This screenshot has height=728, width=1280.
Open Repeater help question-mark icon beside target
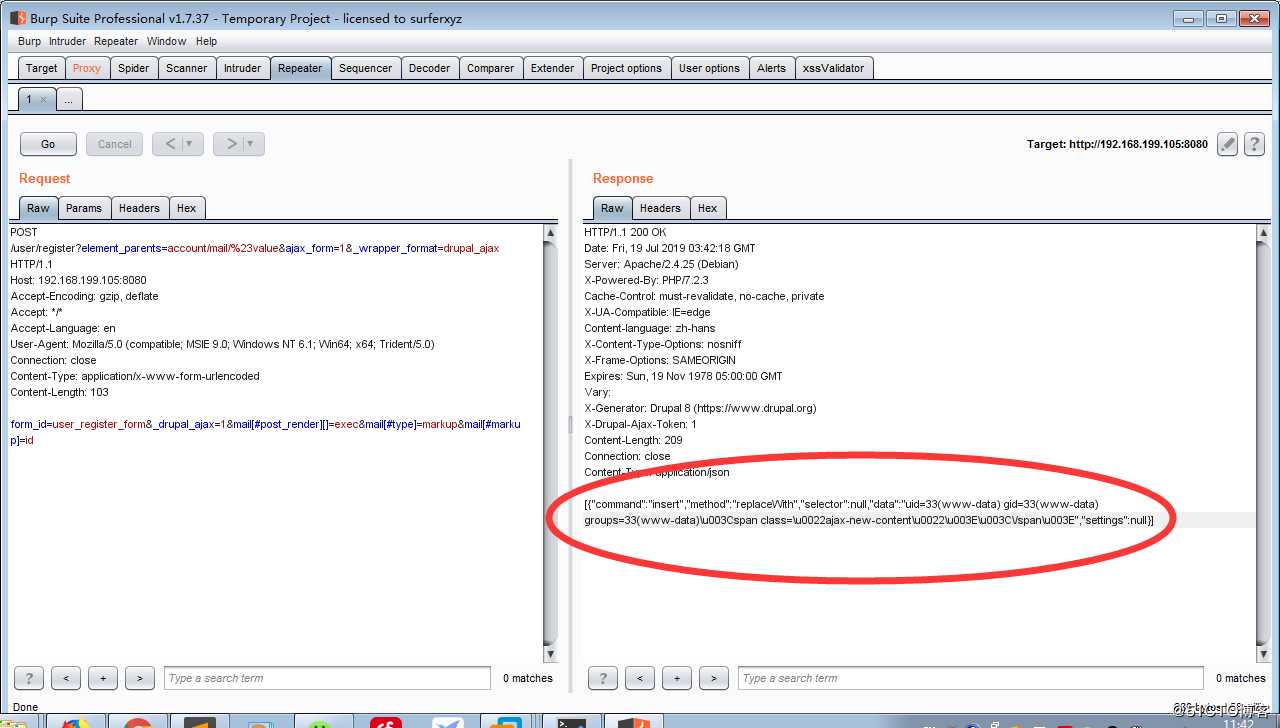[1254, 144]
